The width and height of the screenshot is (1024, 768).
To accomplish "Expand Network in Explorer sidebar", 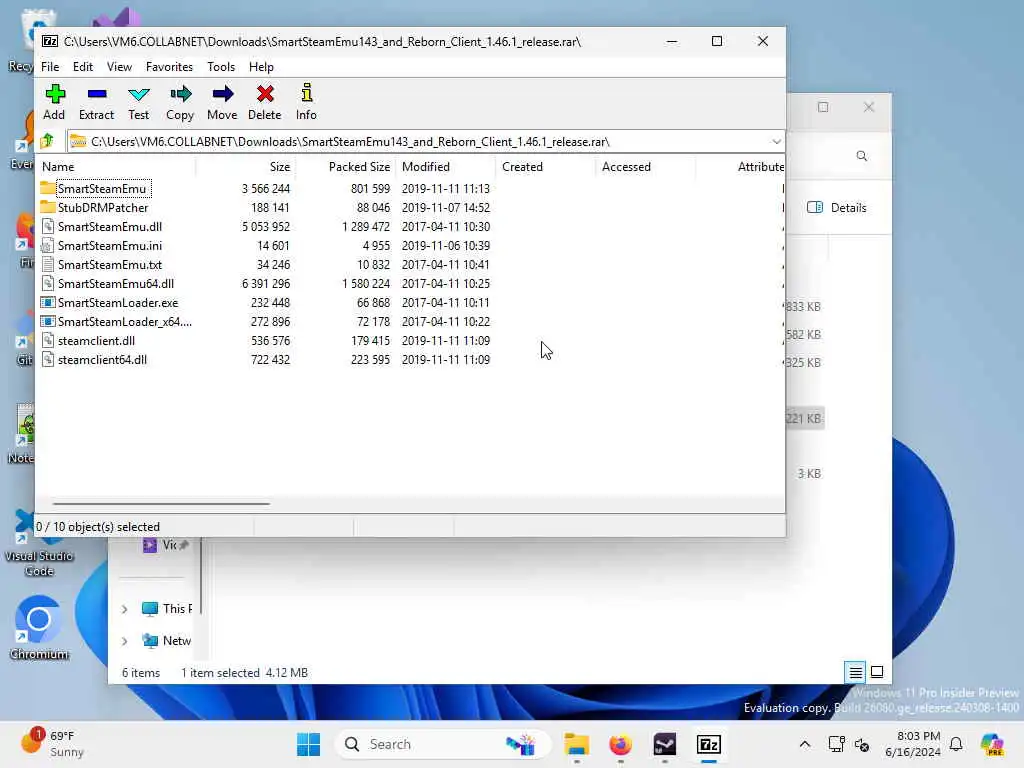I will (124, 641).
